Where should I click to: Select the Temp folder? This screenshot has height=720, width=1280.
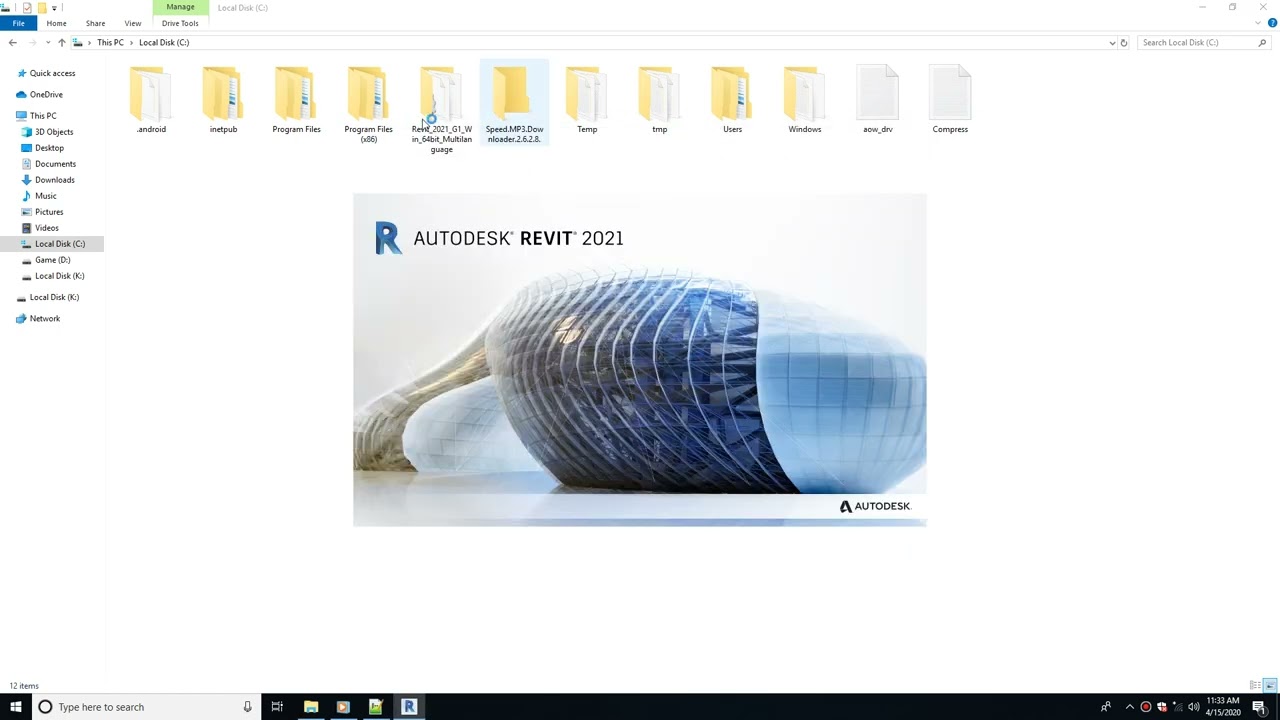(x=587, y=100)
